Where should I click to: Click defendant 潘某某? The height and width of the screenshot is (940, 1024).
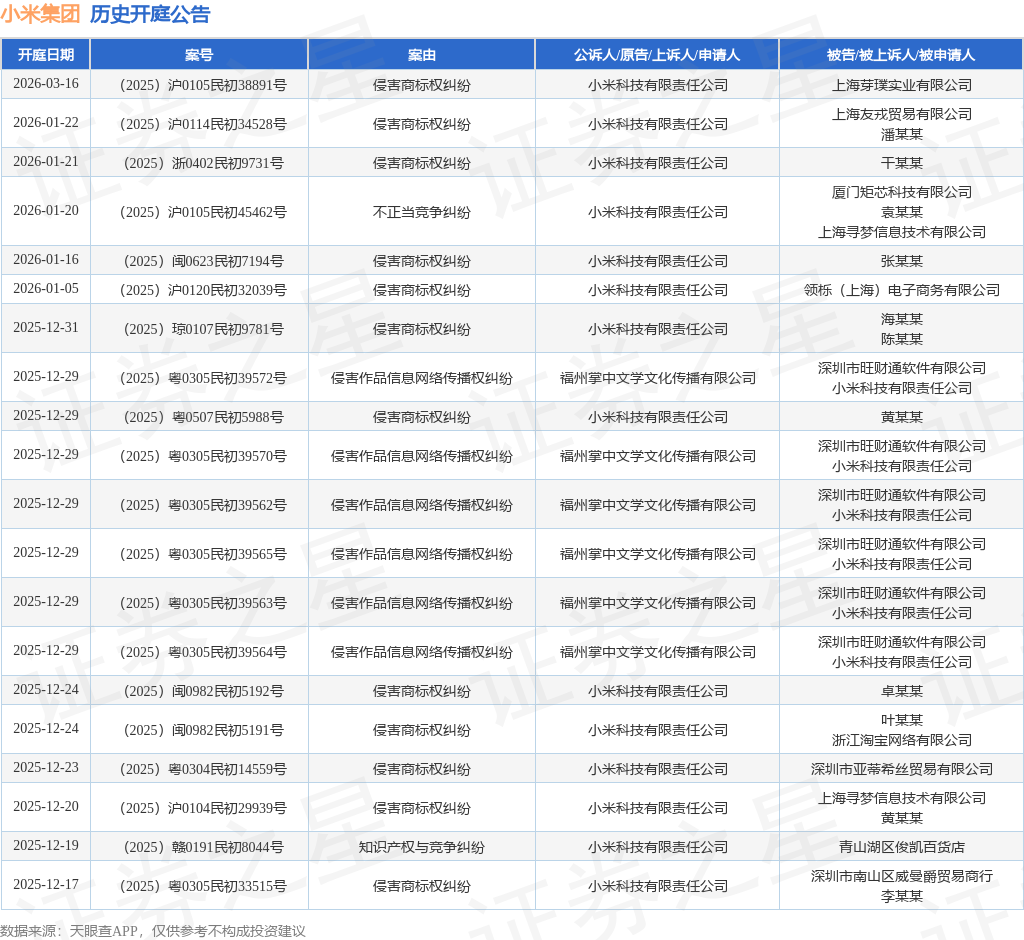coord(902,134)
